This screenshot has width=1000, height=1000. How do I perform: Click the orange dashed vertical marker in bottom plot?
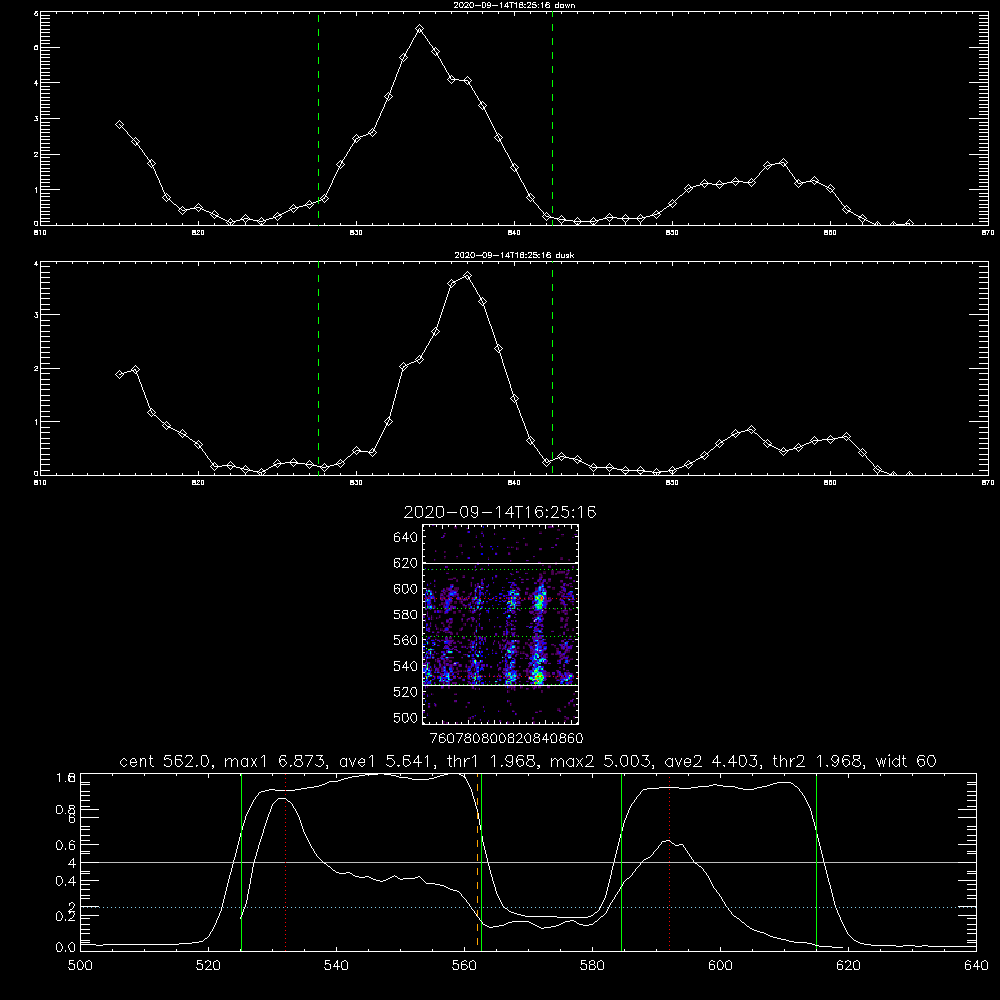(x=477, y=861)
